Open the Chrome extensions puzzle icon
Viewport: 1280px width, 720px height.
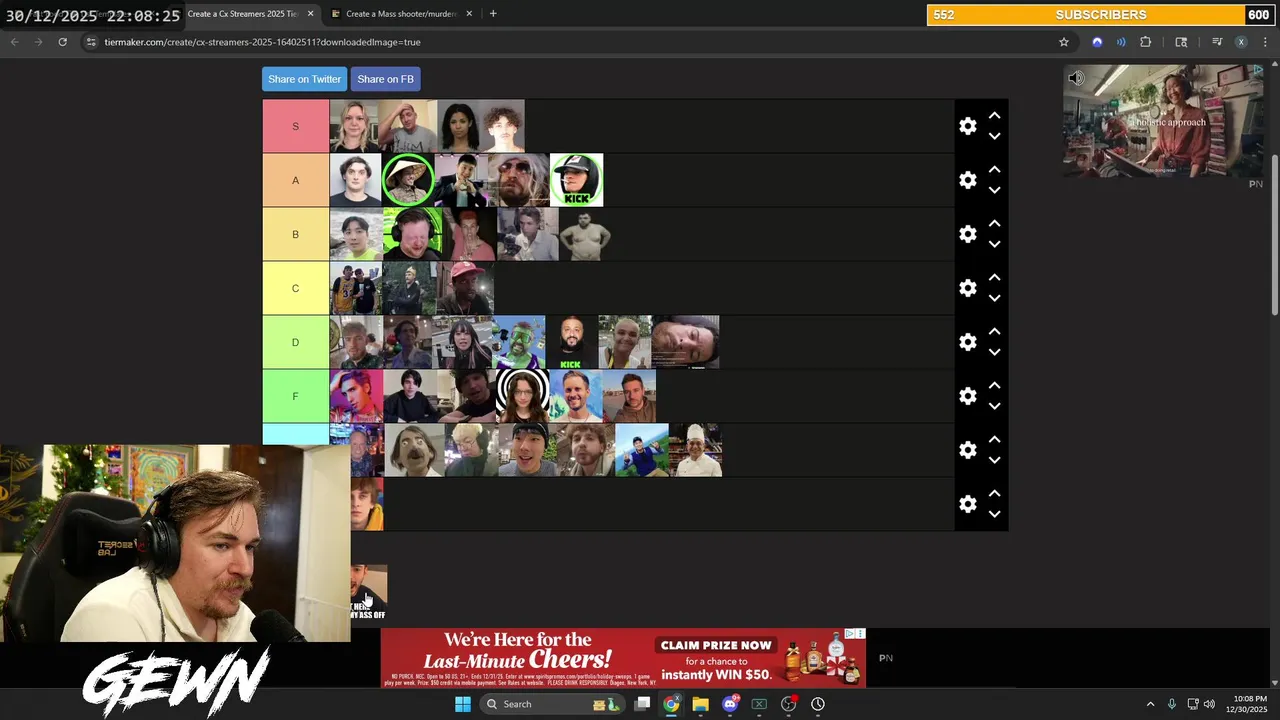pyautogui.click(x=1146, y=42)
